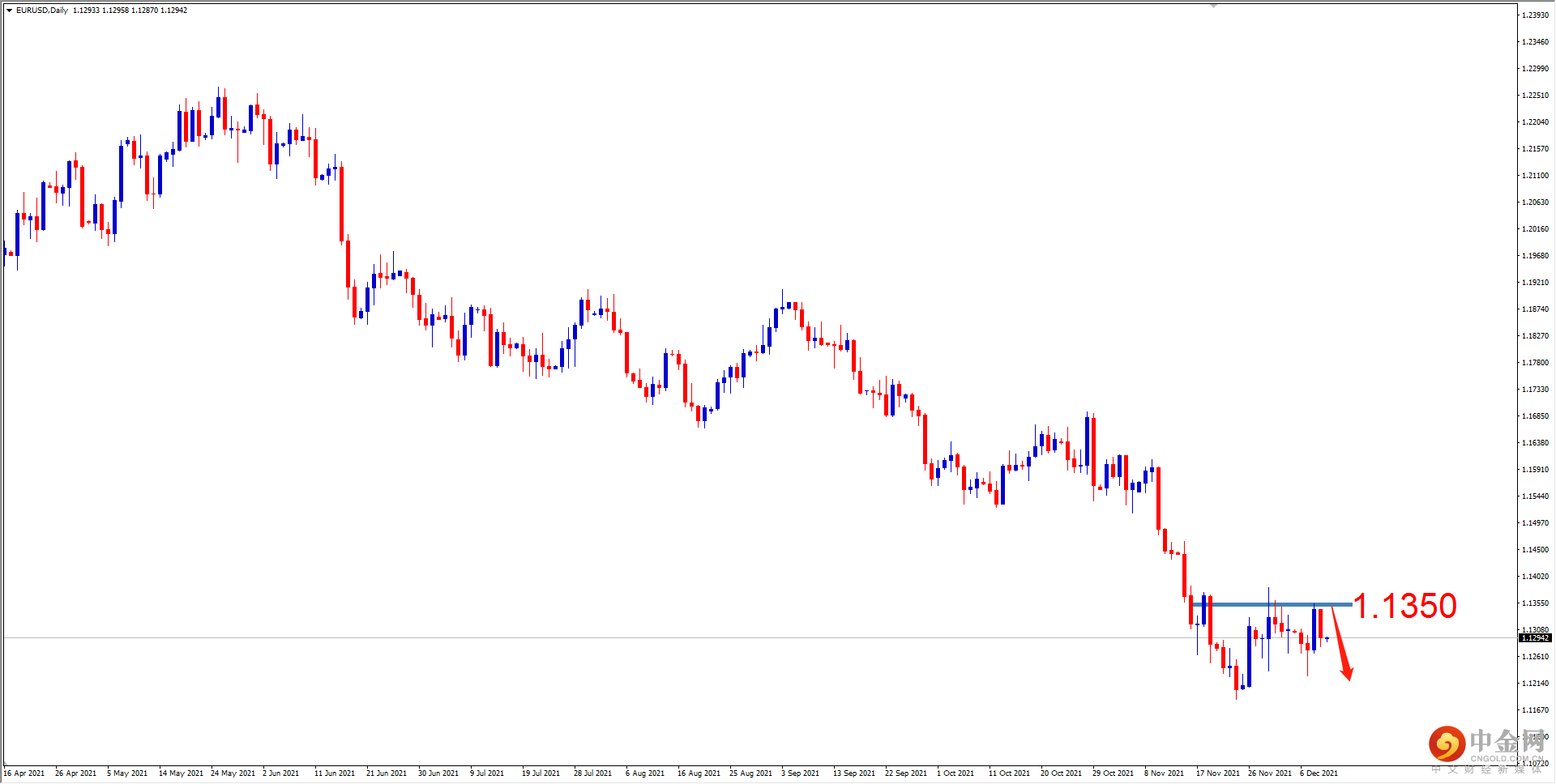This screenshot has width=1556, height=784.
Task: Click date axis label 3 Sep 2021
Action: [800, 773]
